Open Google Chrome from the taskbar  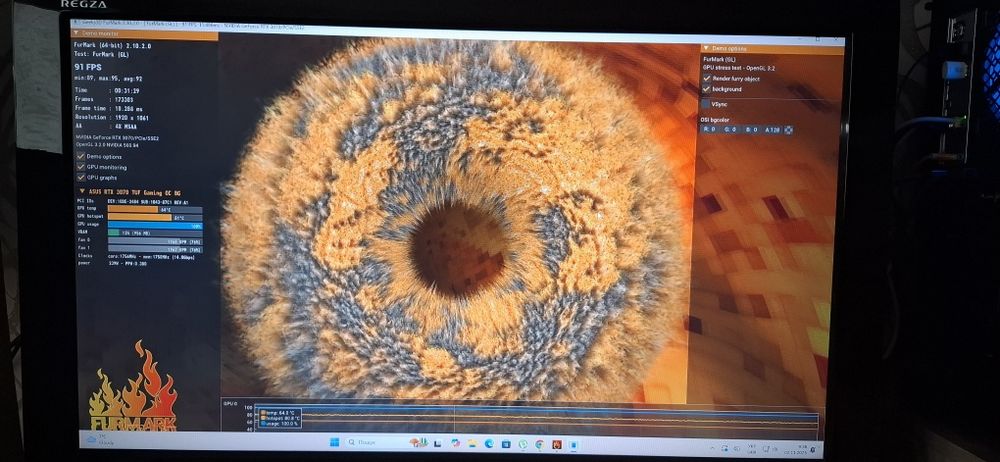(x=540, y=444)
